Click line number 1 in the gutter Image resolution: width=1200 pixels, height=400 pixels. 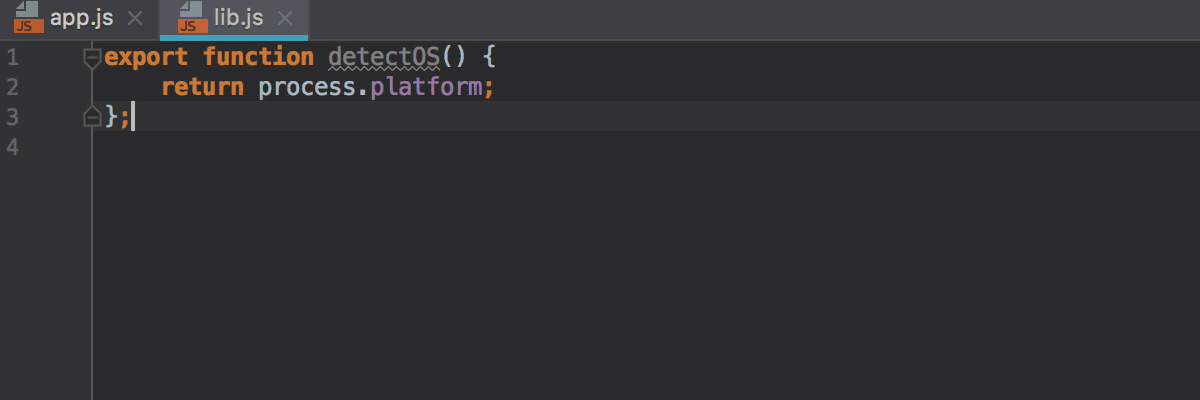tap(12, 57)
